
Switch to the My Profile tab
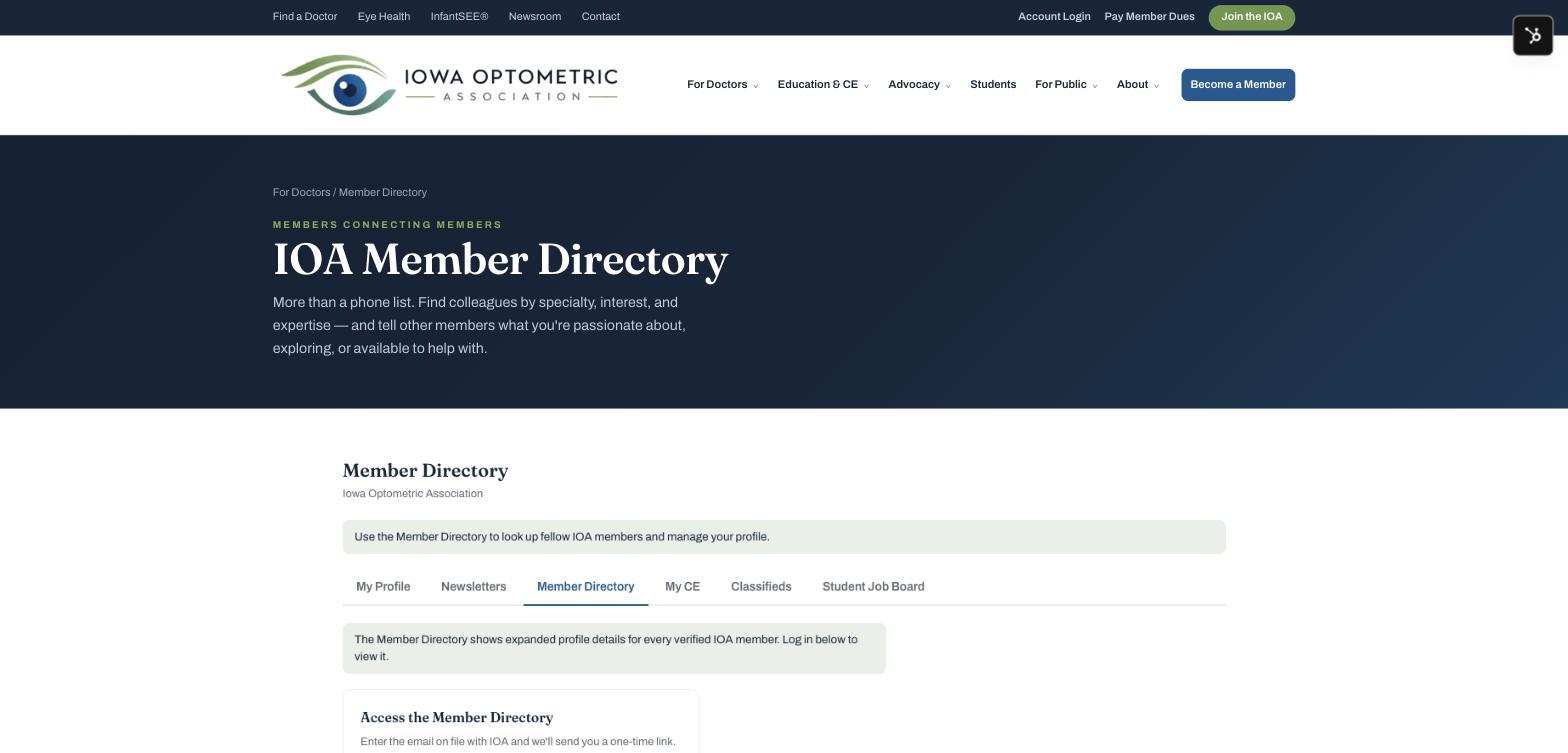coord(383,587)
